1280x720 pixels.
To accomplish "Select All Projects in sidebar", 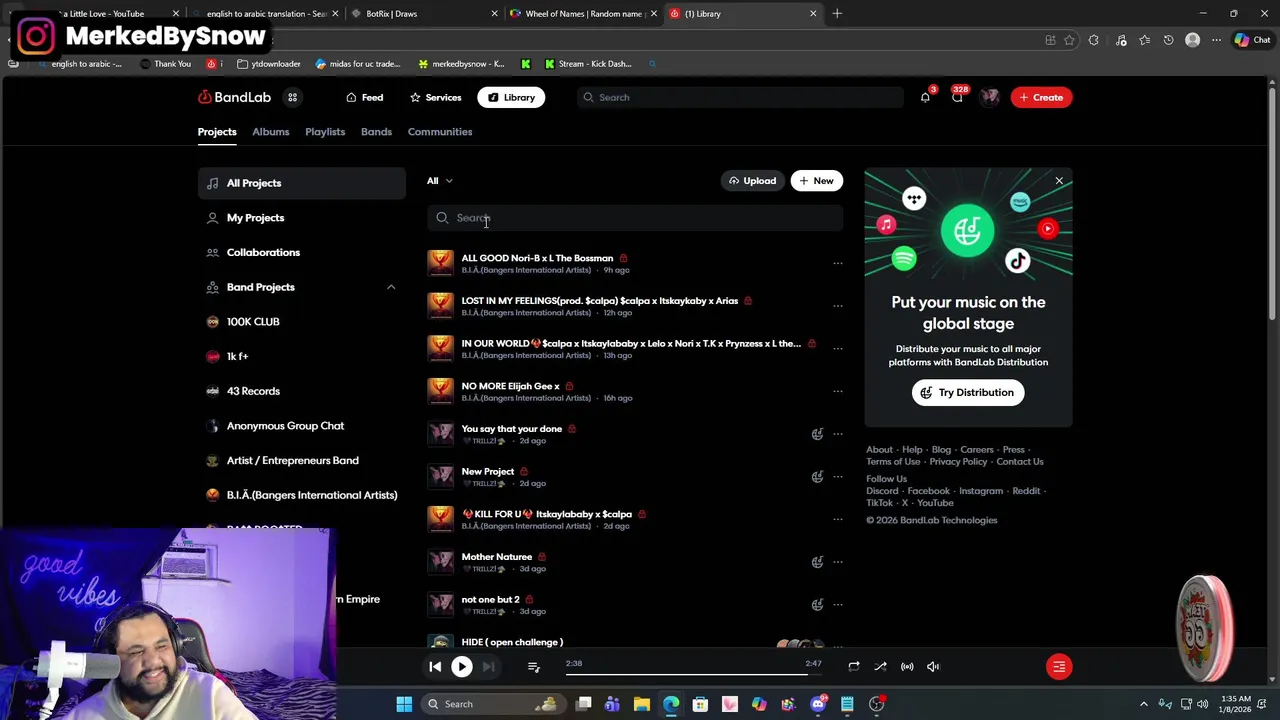I will (301, 183).
